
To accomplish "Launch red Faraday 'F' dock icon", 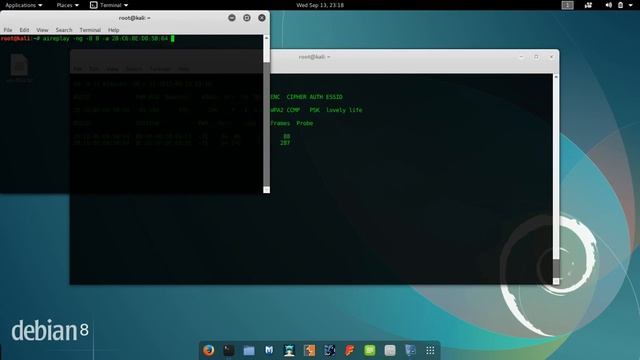I will click(349, 350).
